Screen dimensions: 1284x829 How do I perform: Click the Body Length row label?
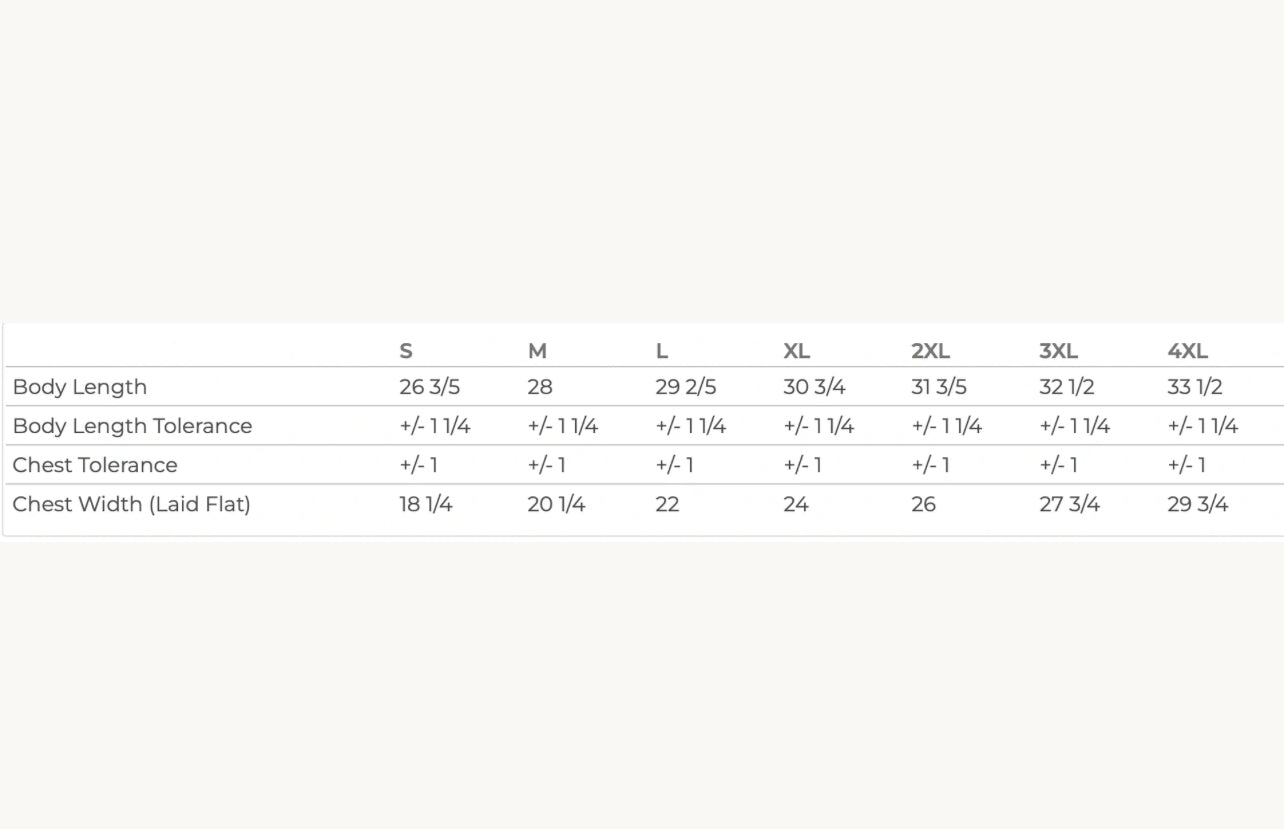coord(80,387)
